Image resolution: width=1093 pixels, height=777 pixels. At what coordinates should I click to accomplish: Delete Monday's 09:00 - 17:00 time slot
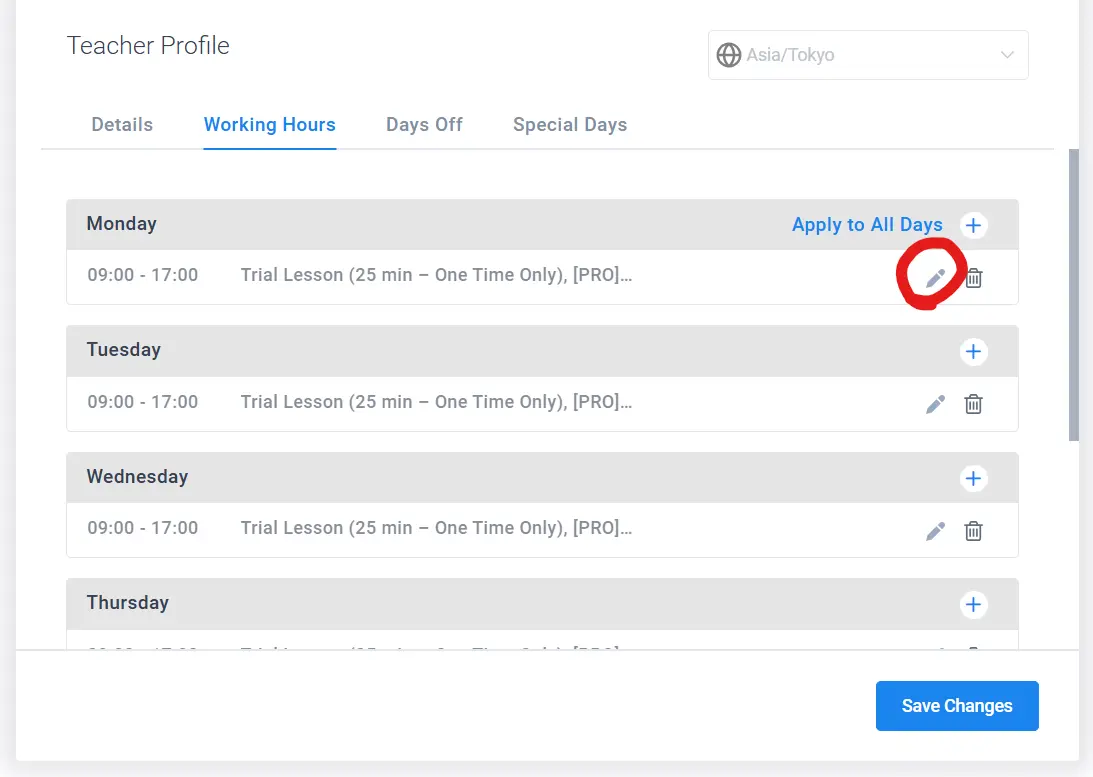(x=974, y=278)
